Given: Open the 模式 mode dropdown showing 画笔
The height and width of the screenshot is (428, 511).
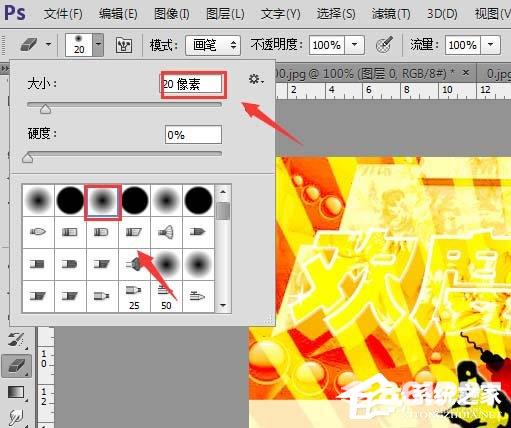Looking at the screenshot, I should (213, 45).
